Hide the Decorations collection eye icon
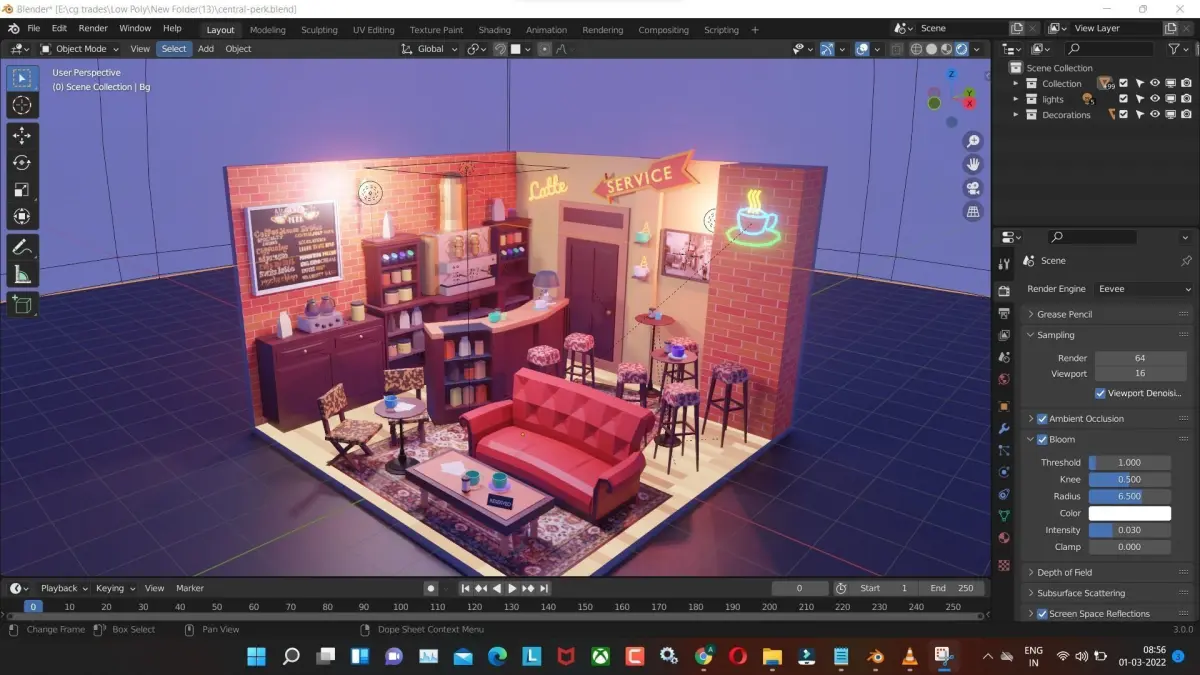This screenshot has height=675, width=1200. click(1155, 115)
